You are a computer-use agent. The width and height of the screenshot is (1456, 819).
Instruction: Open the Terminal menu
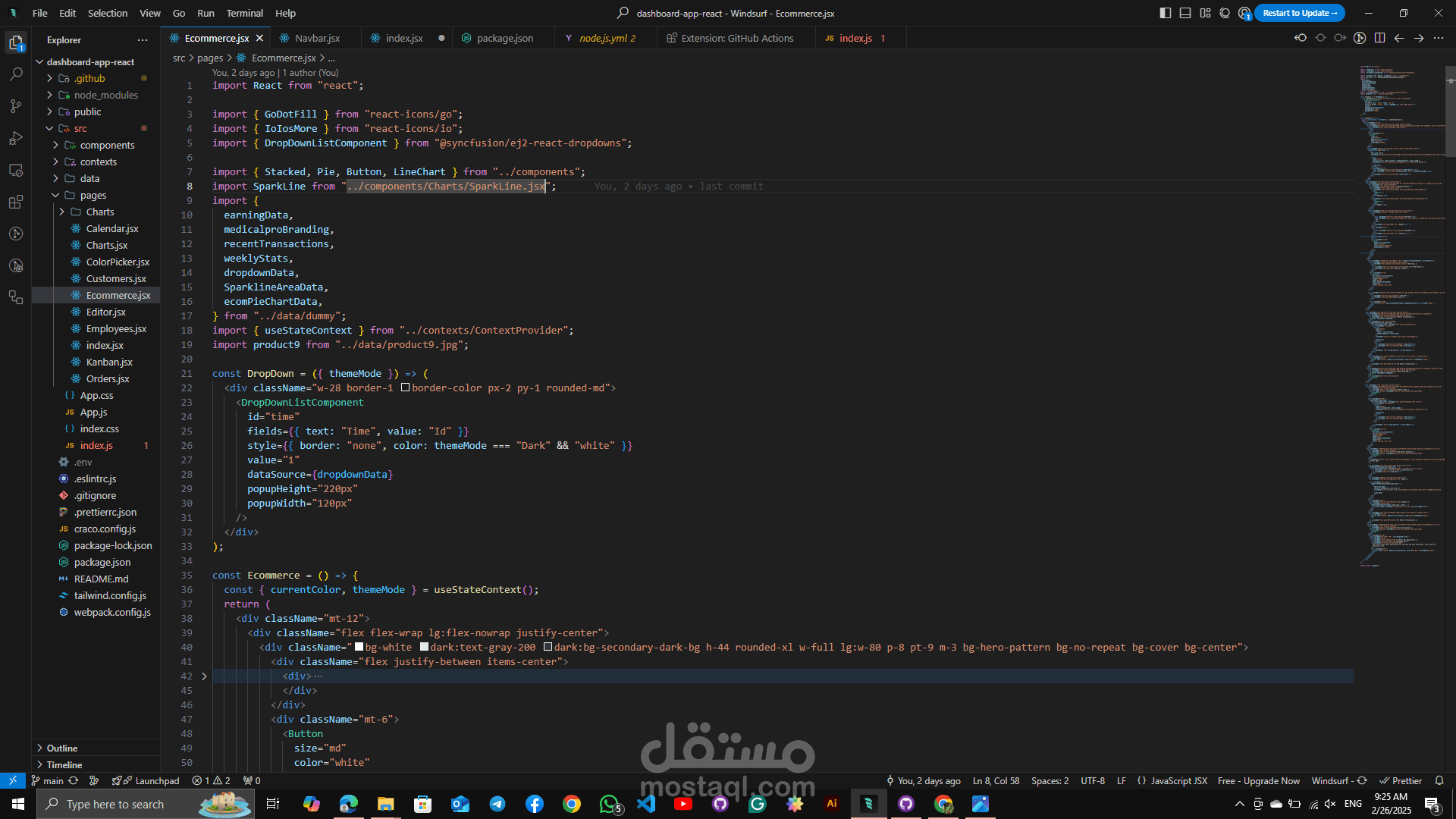(x=244, y=13)
